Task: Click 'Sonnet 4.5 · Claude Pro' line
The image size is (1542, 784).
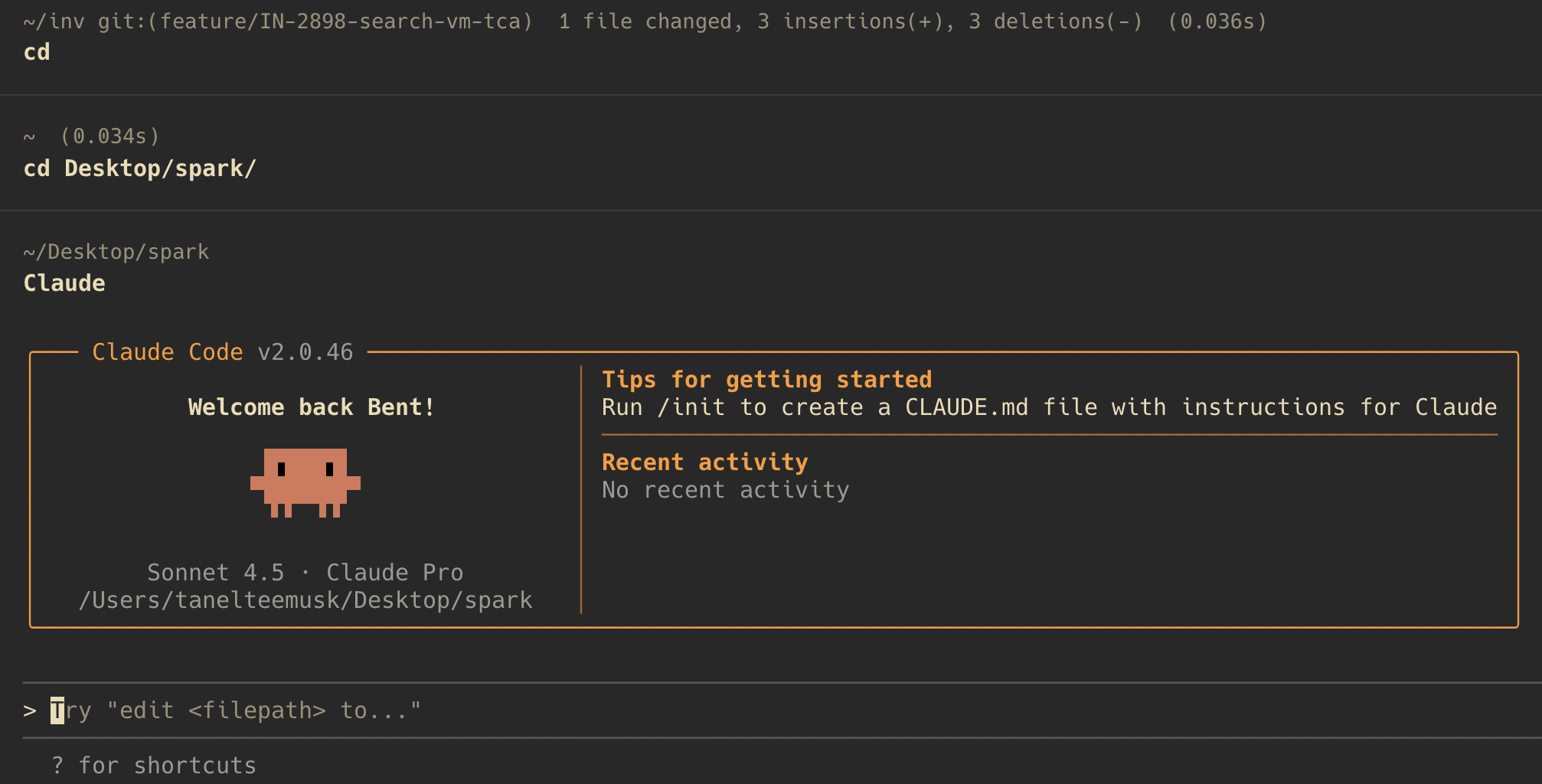Action: point(305,573)
